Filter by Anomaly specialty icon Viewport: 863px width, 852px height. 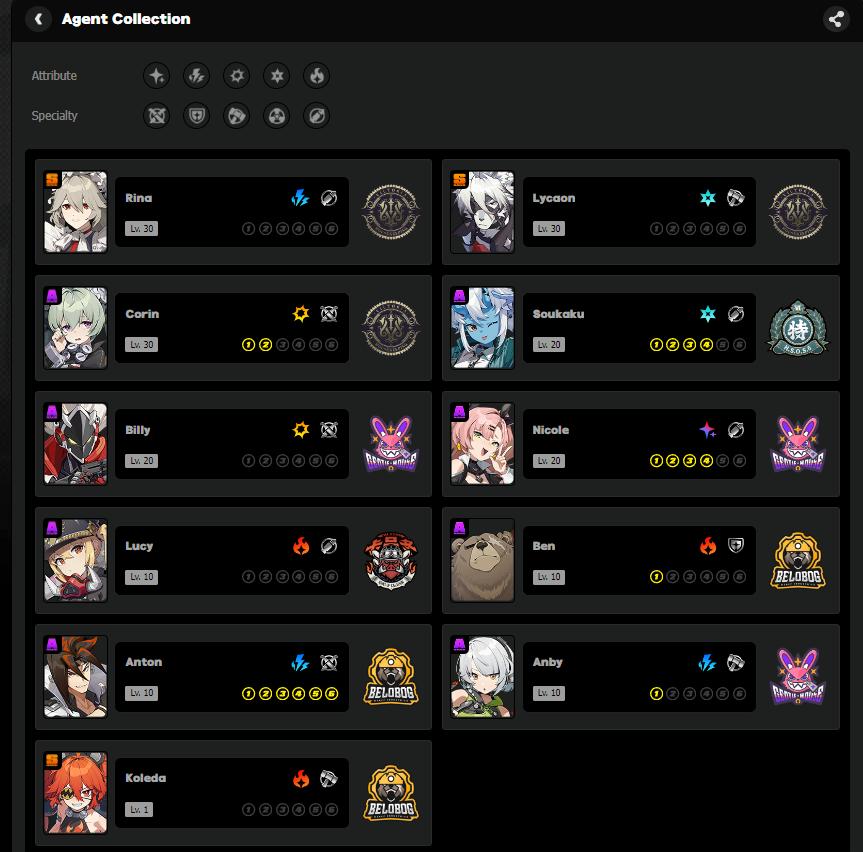click(x=276, y=116)
